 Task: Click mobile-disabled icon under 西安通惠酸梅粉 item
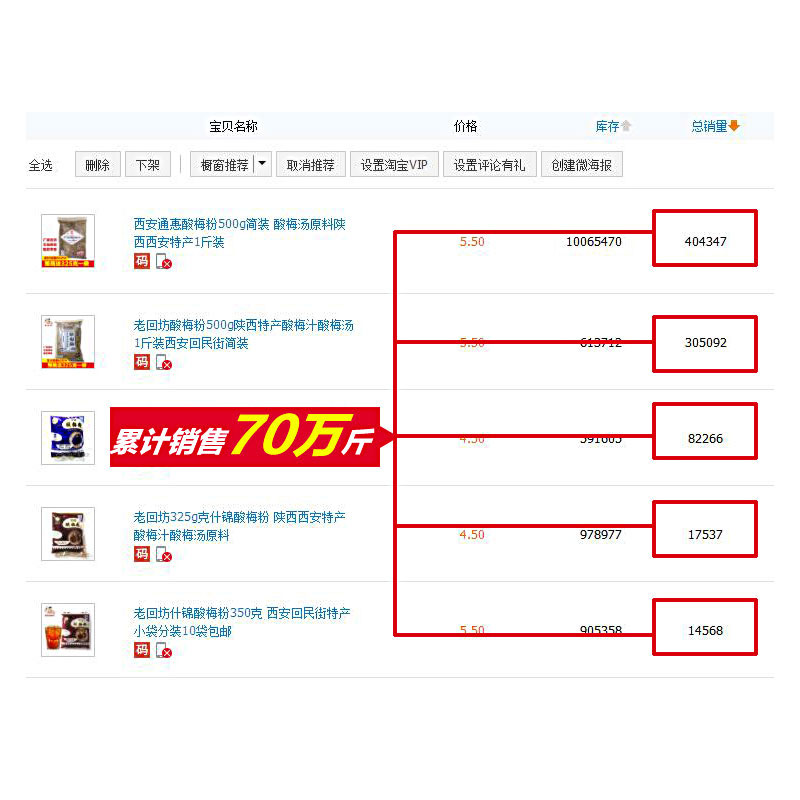[x=164, y=261]
